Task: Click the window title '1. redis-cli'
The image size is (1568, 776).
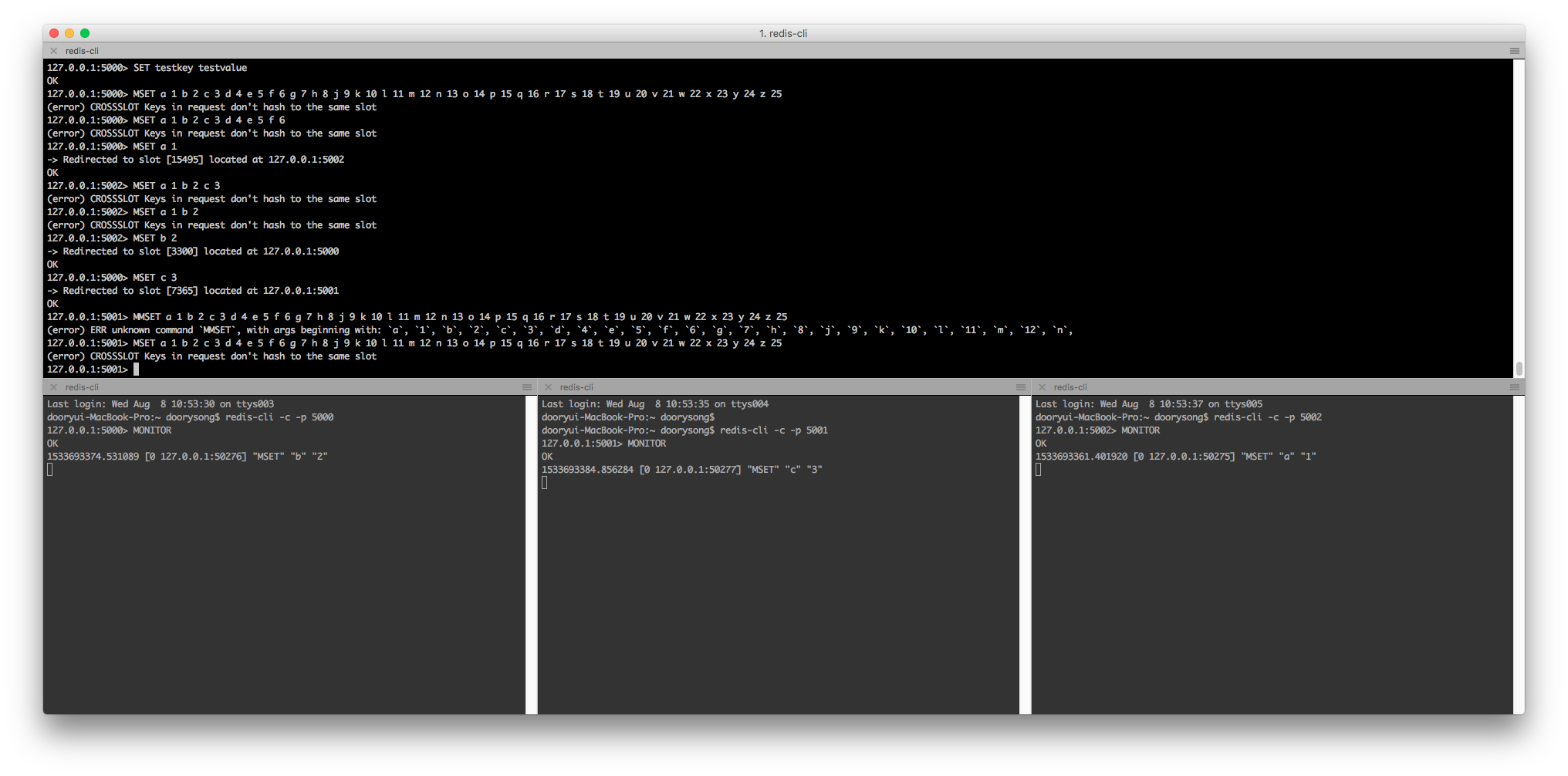Action: point(783,33)
